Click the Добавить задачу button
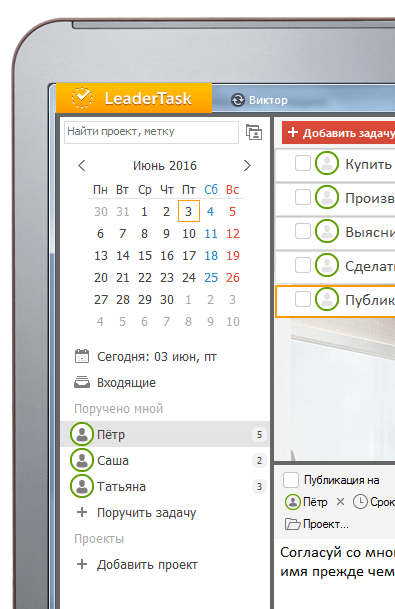 339,132
